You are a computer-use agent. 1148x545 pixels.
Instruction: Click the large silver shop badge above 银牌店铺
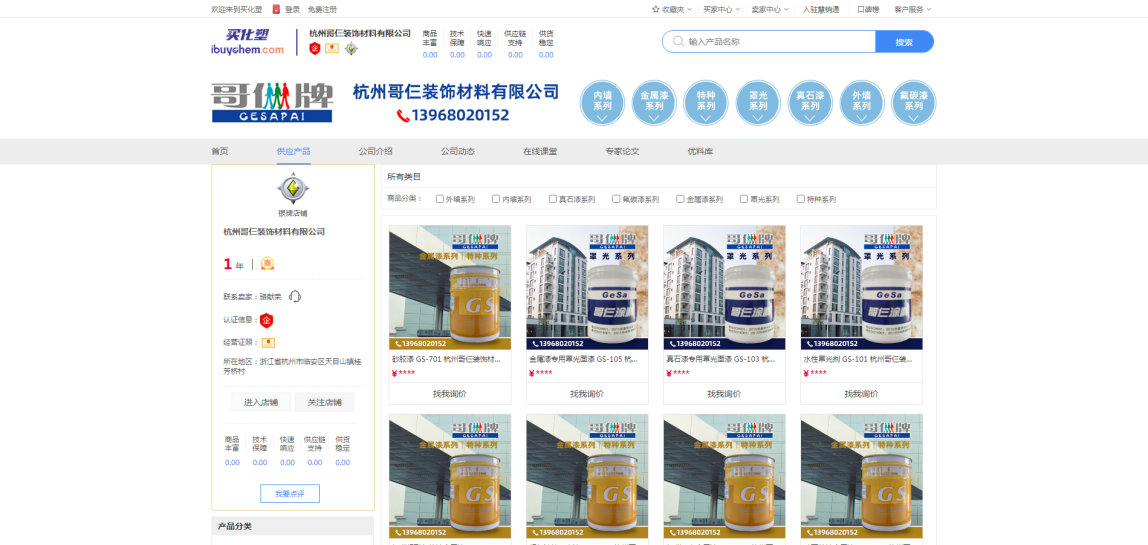[x=293, y=189]
